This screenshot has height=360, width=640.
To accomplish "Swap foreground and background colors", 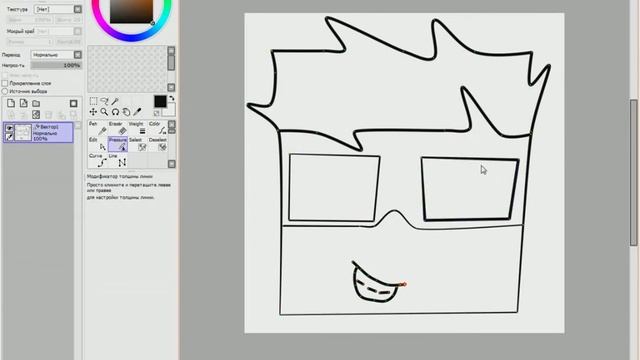I will coord(172,98).
